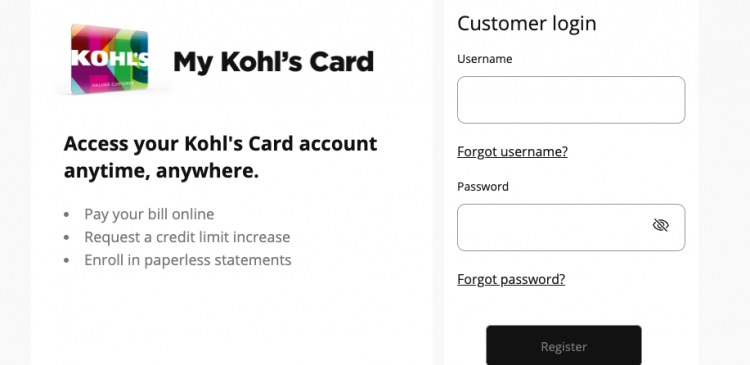This screenshot has height=365, width=750.
Task: Click the 'Valued Customer' text on the card
Action: [x=112, y=85]
